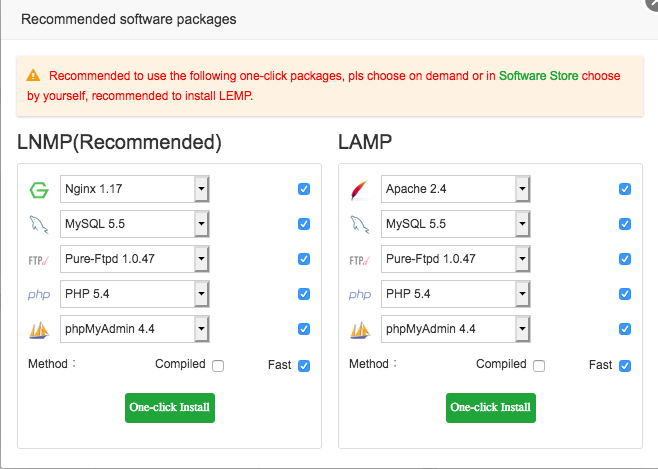The height and width of the screenshot is (469, 658).
Task: Click the Fast label in LAMP panel
Action: point(601,365)
